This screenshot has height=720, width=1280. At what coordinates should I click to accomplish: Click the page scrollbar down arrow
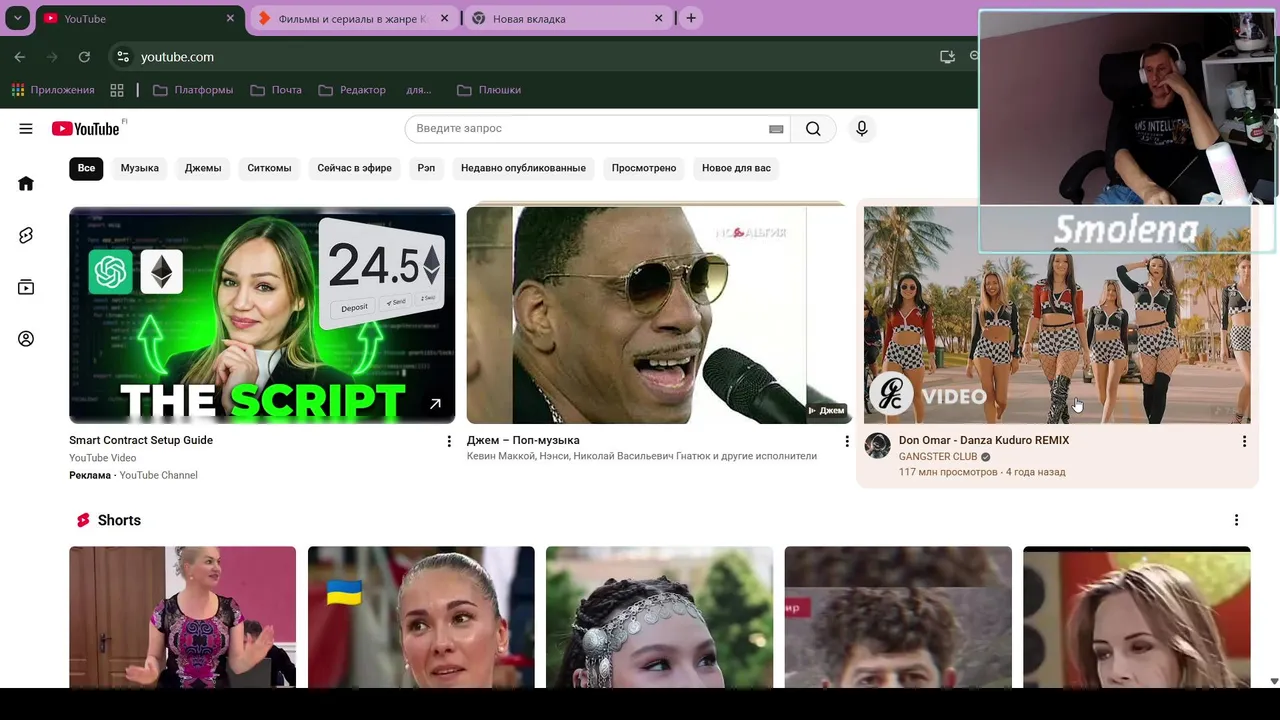(x=1273, y=681)
